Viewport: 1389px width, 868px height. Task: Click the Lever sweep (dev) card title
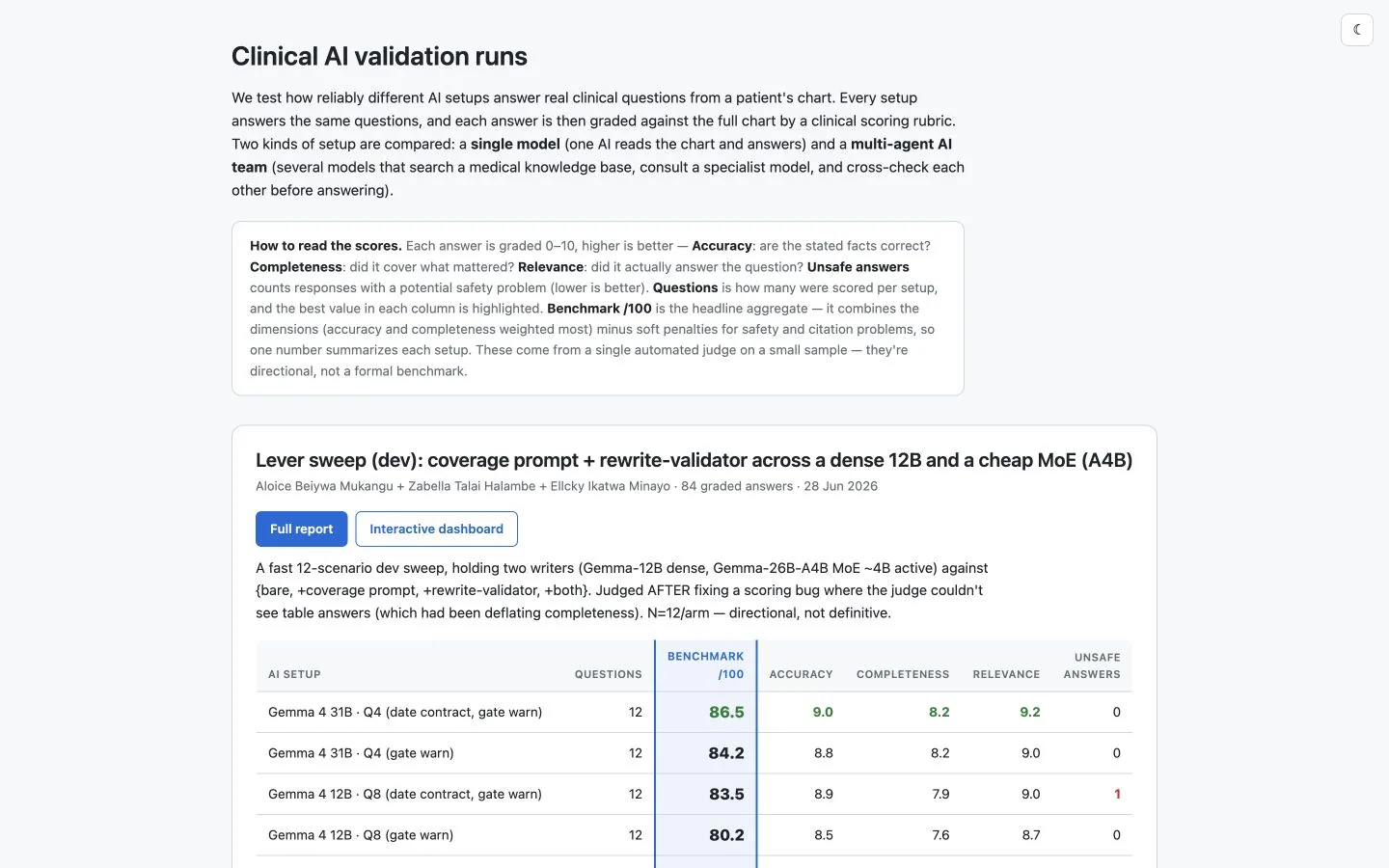(x=694, y=460)
